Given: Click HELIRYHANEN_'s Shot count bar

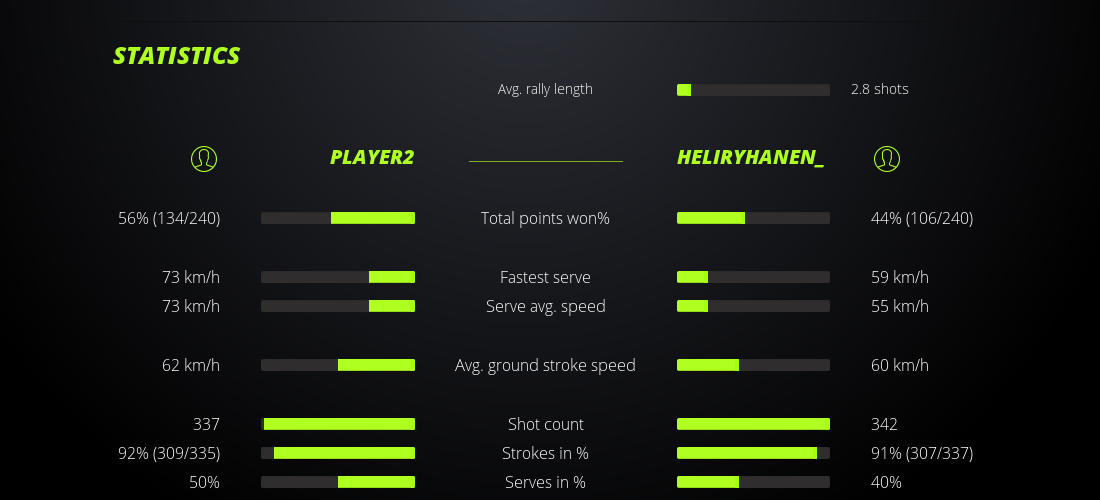Looking at the screenshot, I should [753, 424].
